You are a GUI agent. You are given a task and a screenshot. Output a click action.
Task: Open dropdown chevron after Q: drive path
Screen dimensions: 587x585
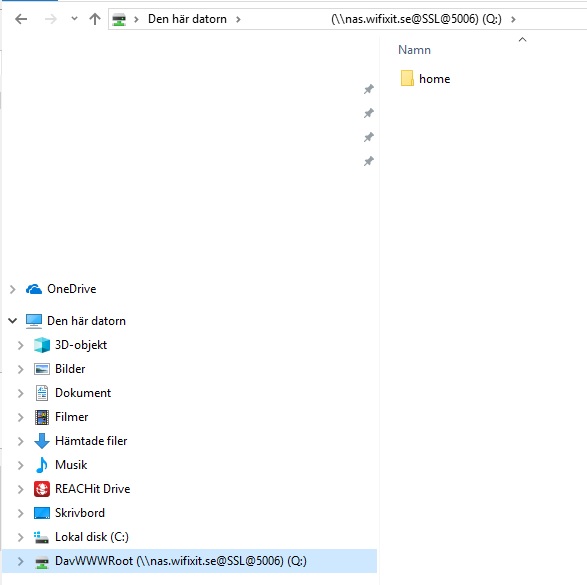click(513, 19)
